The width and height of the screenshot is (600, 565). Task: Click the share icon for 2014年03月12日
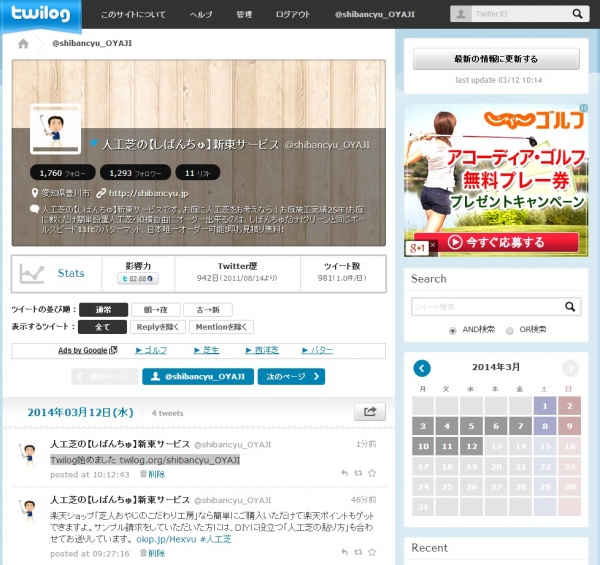click(x=370, y=412)
